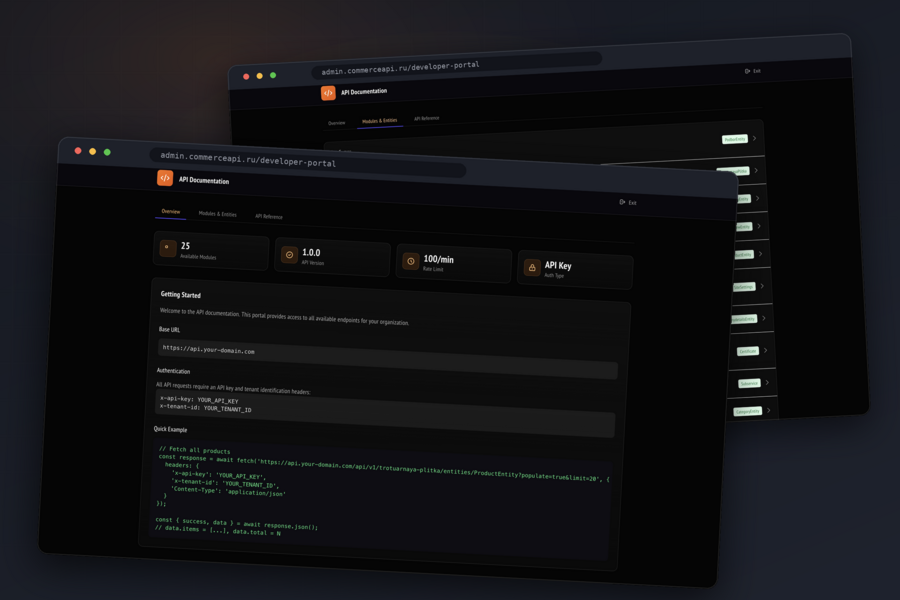Viewport: 900px width, 600px height.
Task: Click the Auth Type lock icon
Action: point(532,268)
